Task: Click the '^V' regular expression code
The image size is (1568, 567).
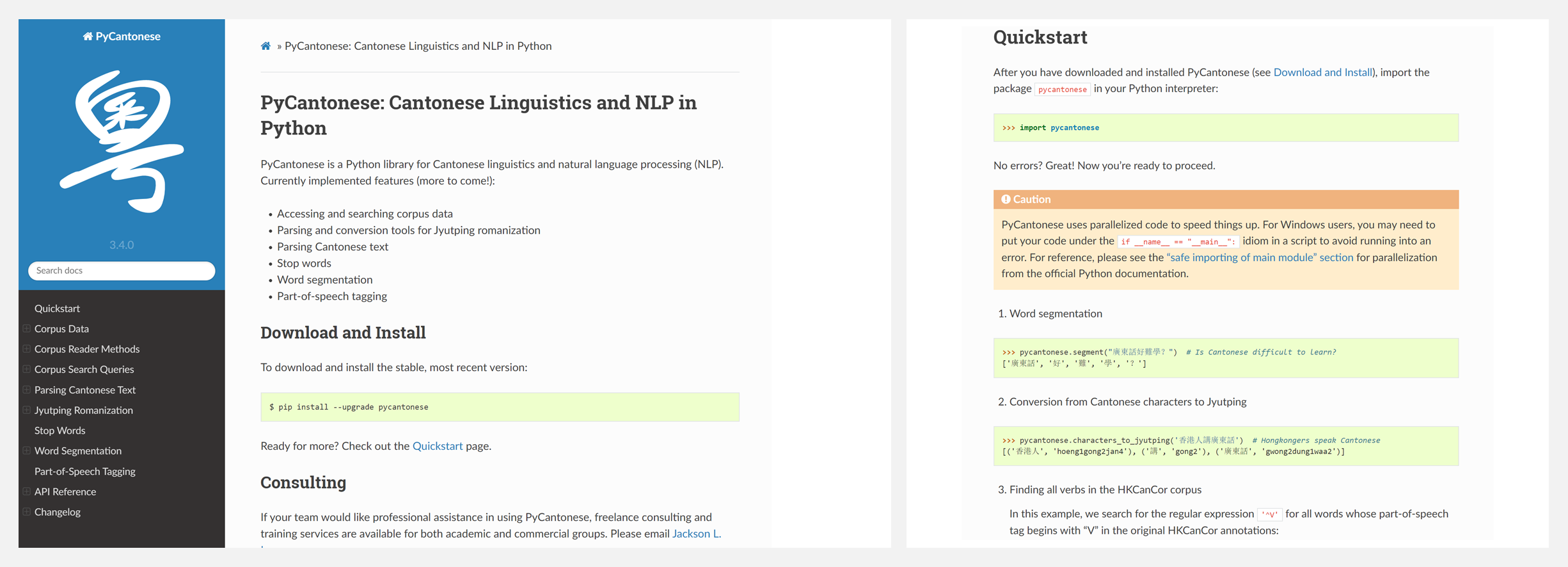Action: click(1269, 515)
